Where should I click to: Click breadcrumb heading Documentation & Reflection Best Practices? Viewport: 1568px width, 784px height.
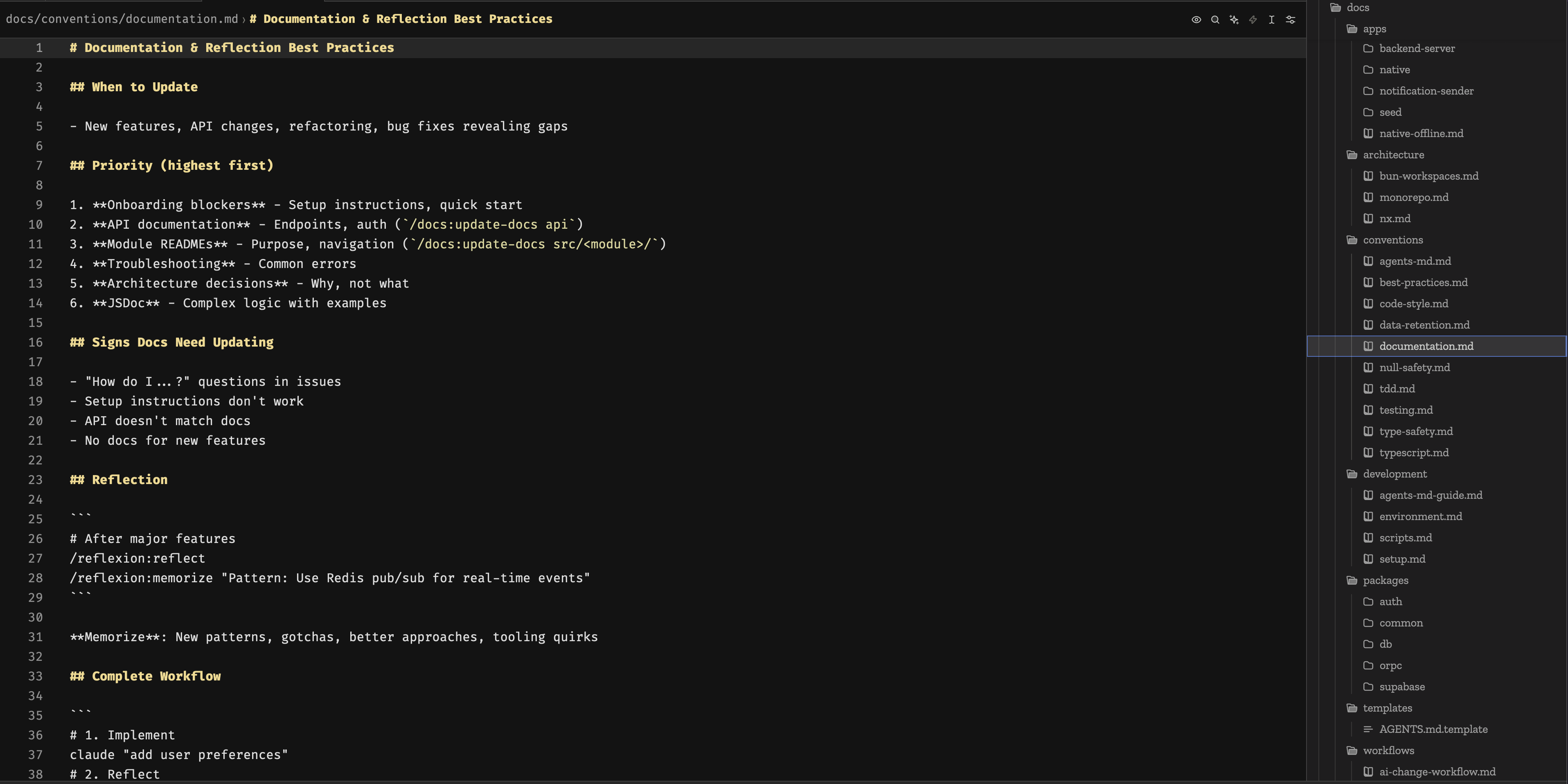click(401, 19)
